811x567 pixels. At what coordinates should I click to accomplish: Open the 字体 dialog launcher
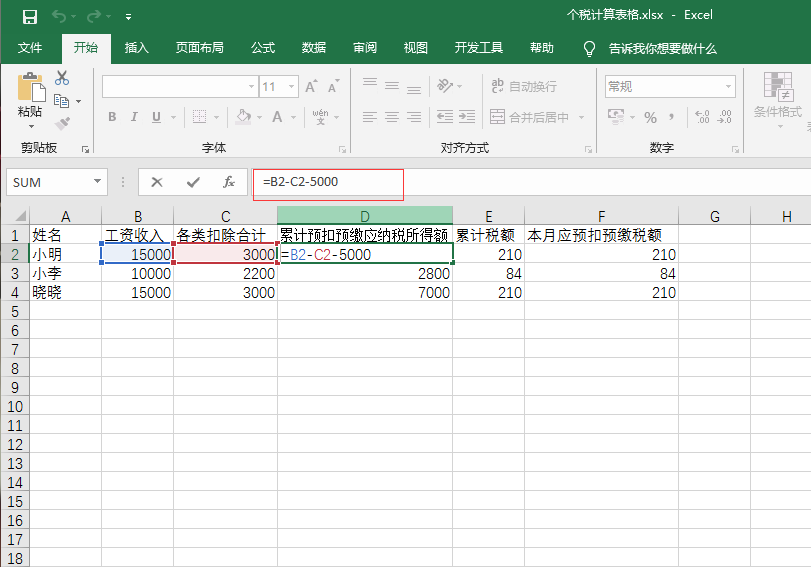coord(342,149)
